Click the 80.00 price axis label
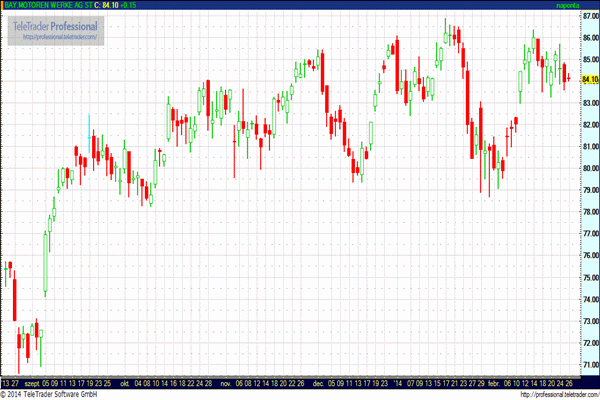 (x=591, y=168)
